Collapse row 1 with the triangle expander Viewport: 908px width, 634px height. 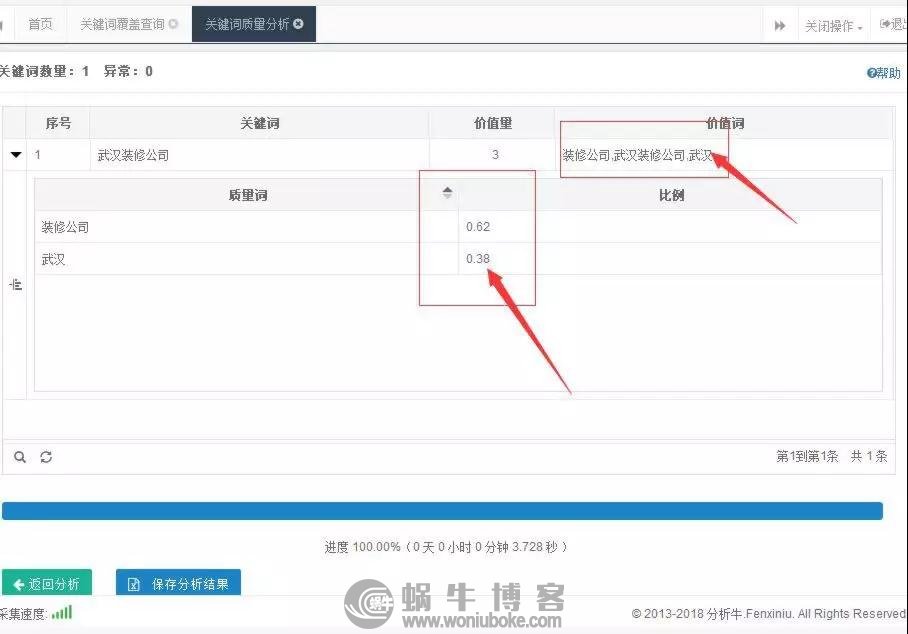(16, 155)
